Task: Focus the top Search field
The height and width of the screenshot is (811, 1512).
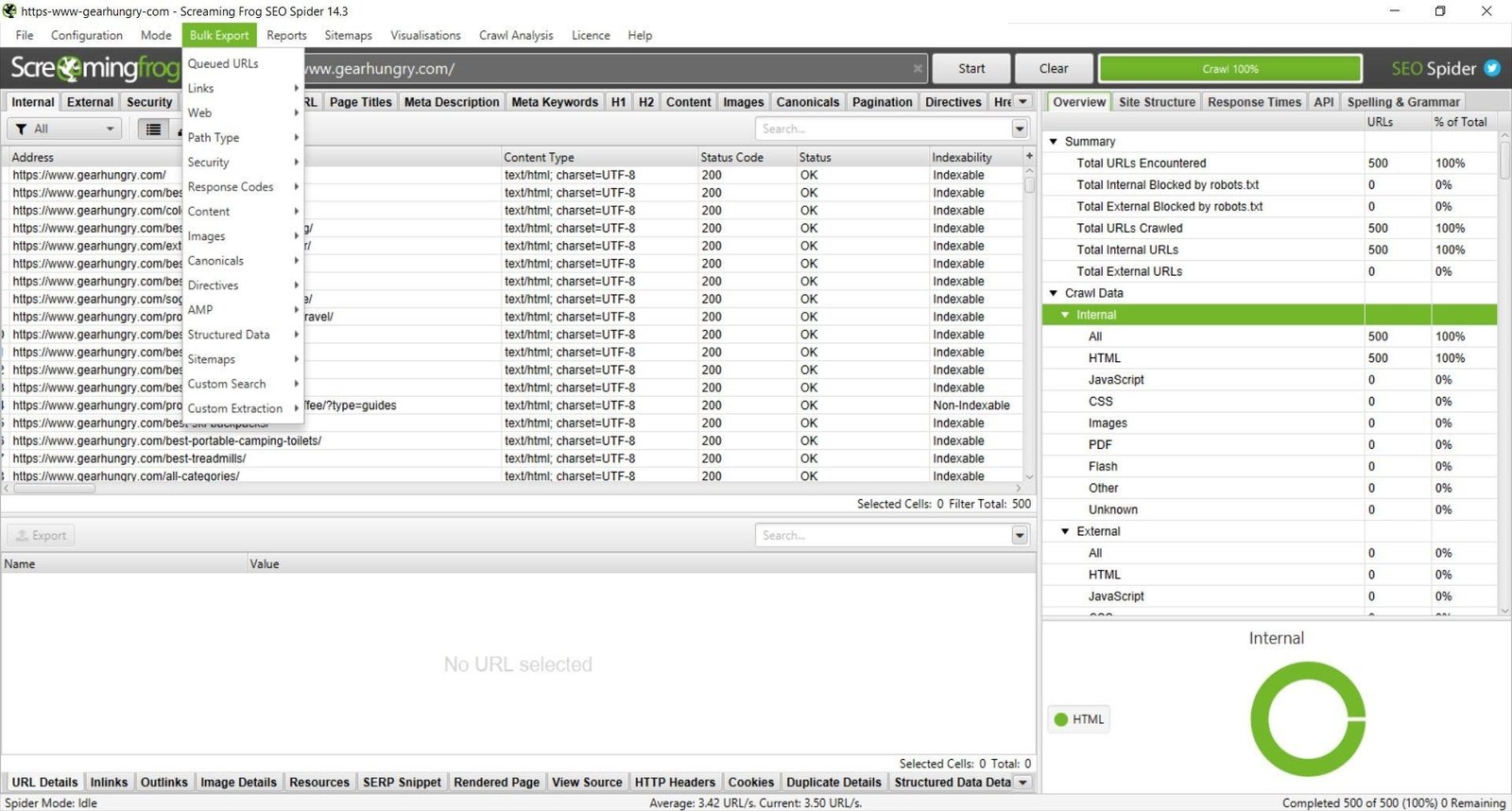Action: click(x=884, y=129)
